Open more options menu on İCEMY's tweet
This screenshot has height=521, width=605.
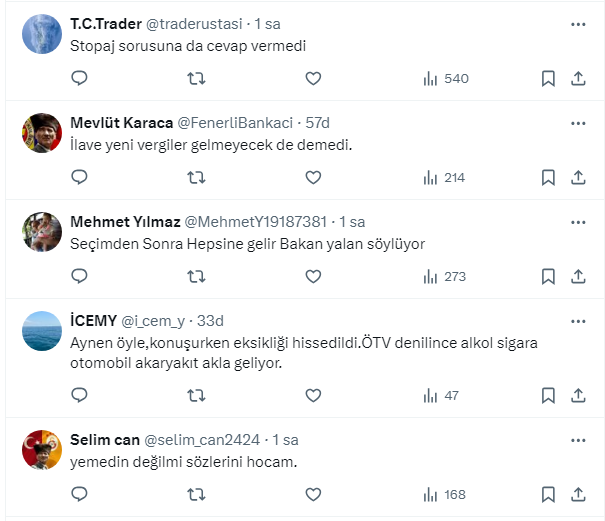coord(578,320)
